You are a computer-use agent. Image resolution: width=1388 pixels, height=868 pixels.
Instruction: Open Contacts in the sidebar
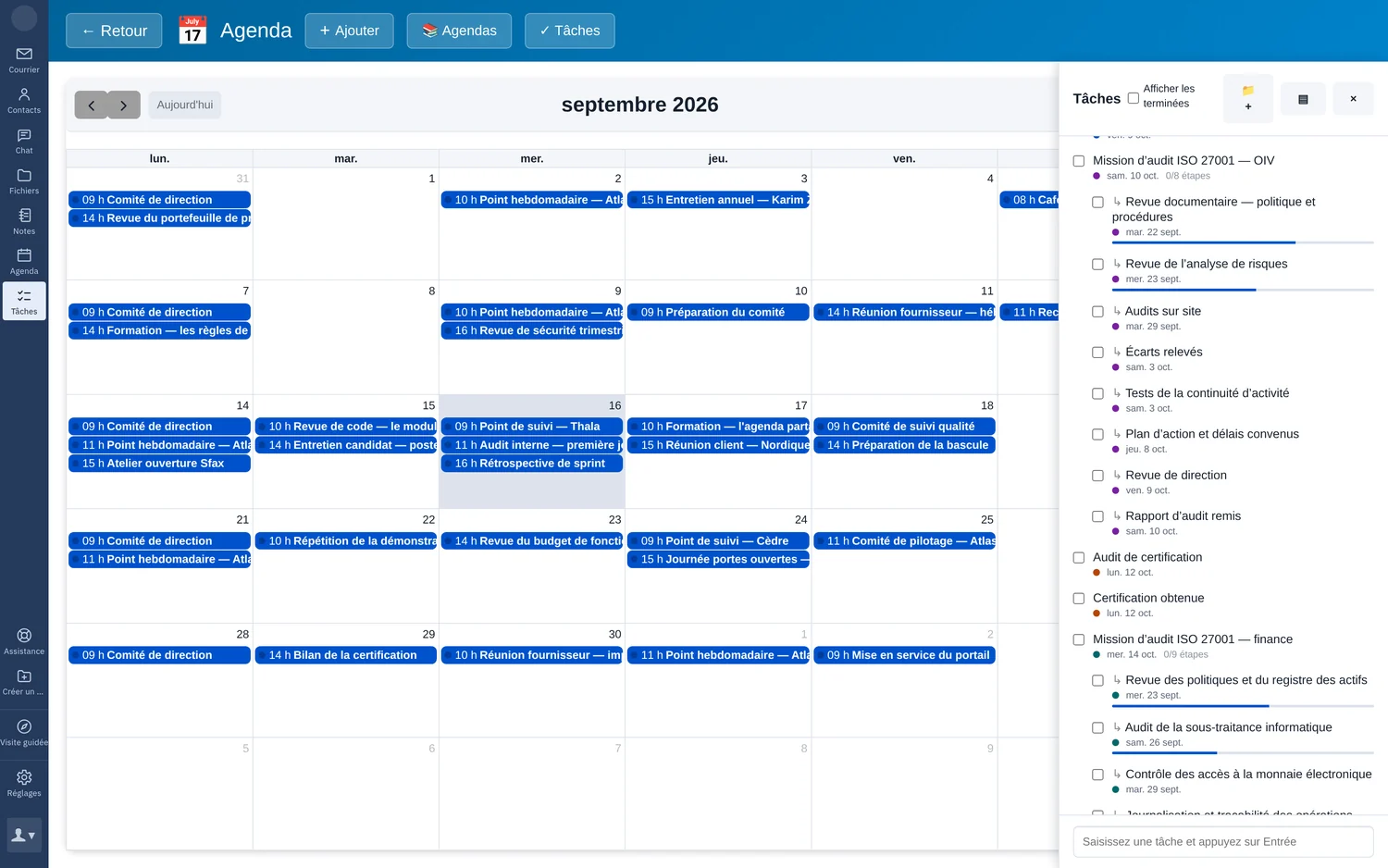click(24, 101)
